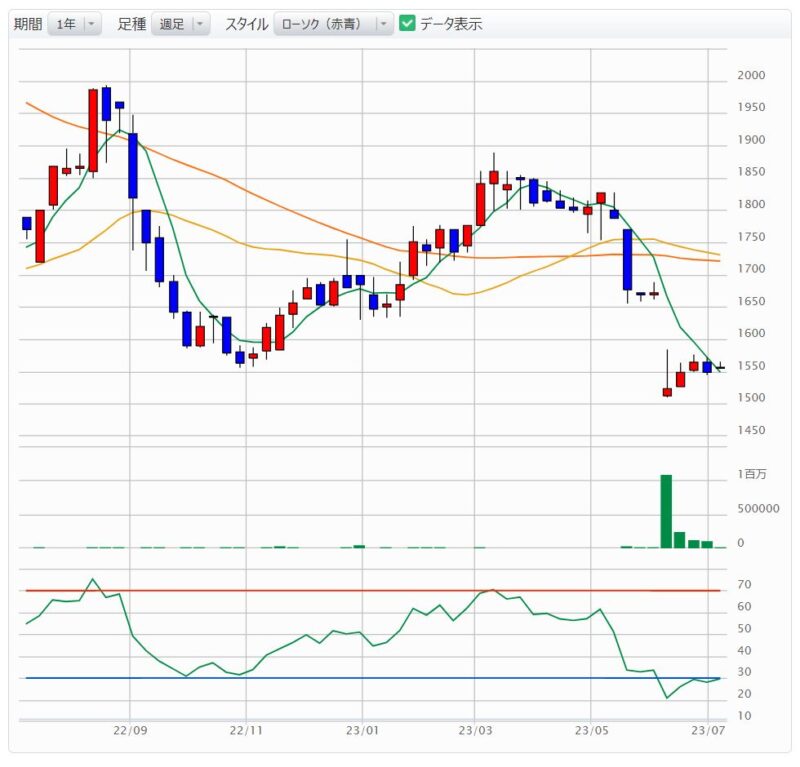This screenshot has width=800, height=767.
Task: Click the 1650 price axis label
Action: point(751,301)
